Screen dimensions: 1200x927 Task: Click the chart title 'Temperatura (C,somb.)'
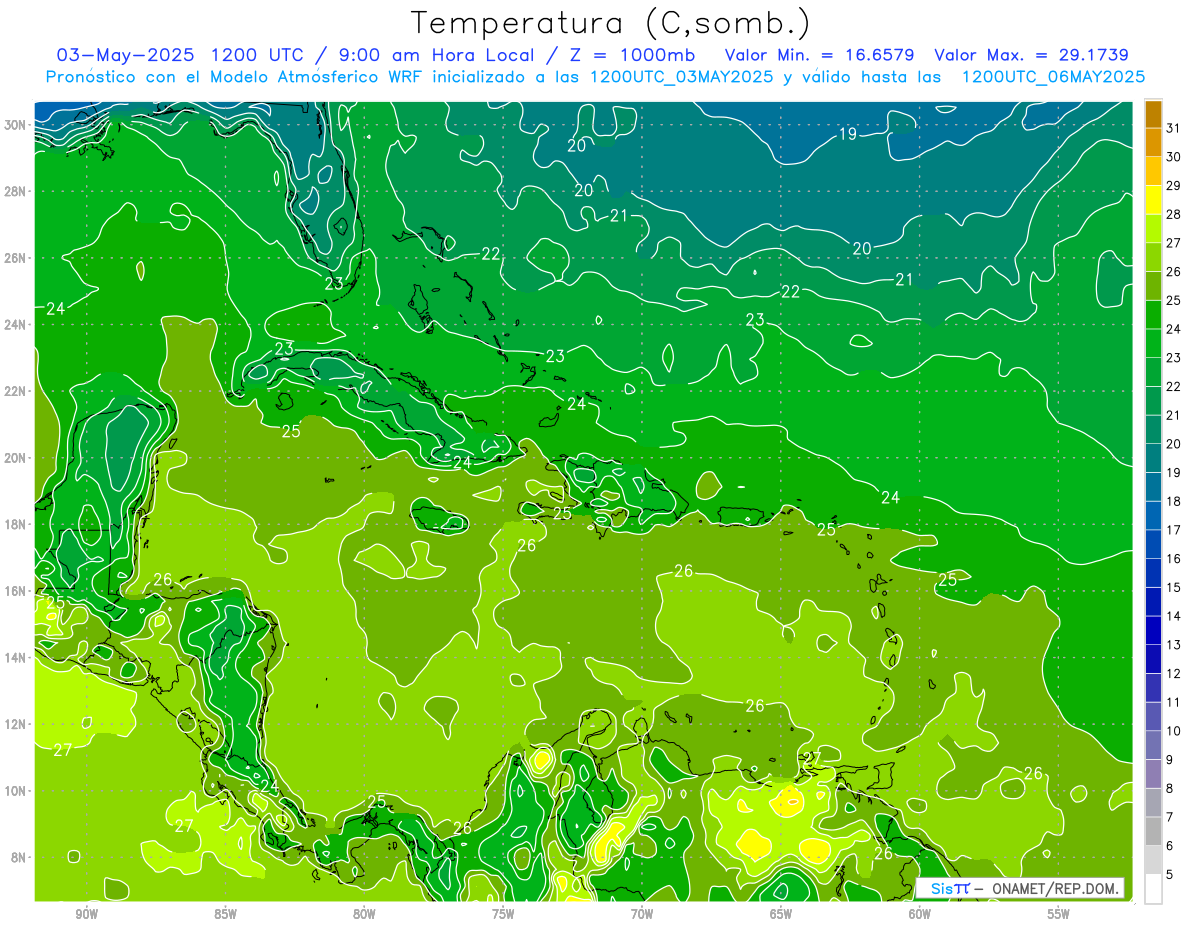click(x=611, y=24)
